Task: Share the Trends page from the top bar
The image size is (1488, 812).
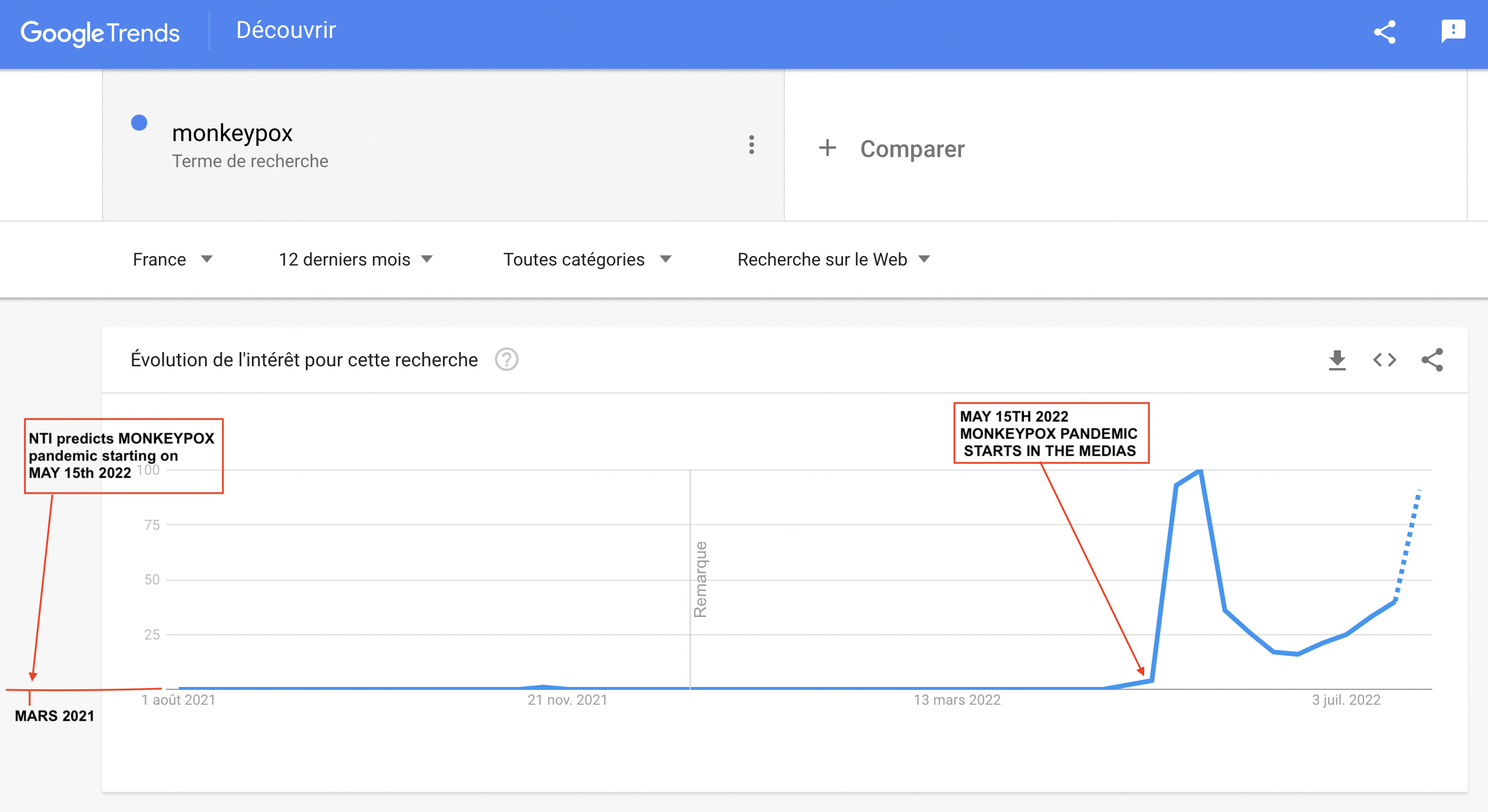Action: pyautogui.click(x=1385, y=33)
